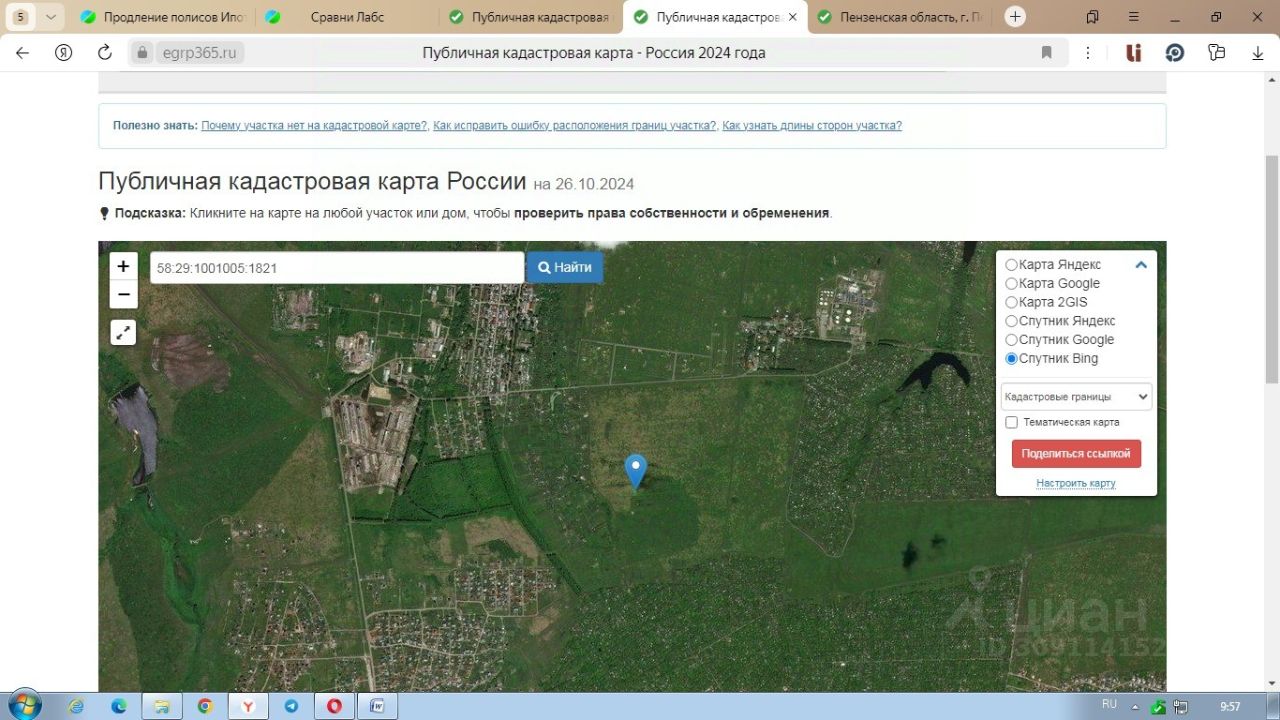
Task: Zoom out the map with the minus button
Action: (123, 294)
